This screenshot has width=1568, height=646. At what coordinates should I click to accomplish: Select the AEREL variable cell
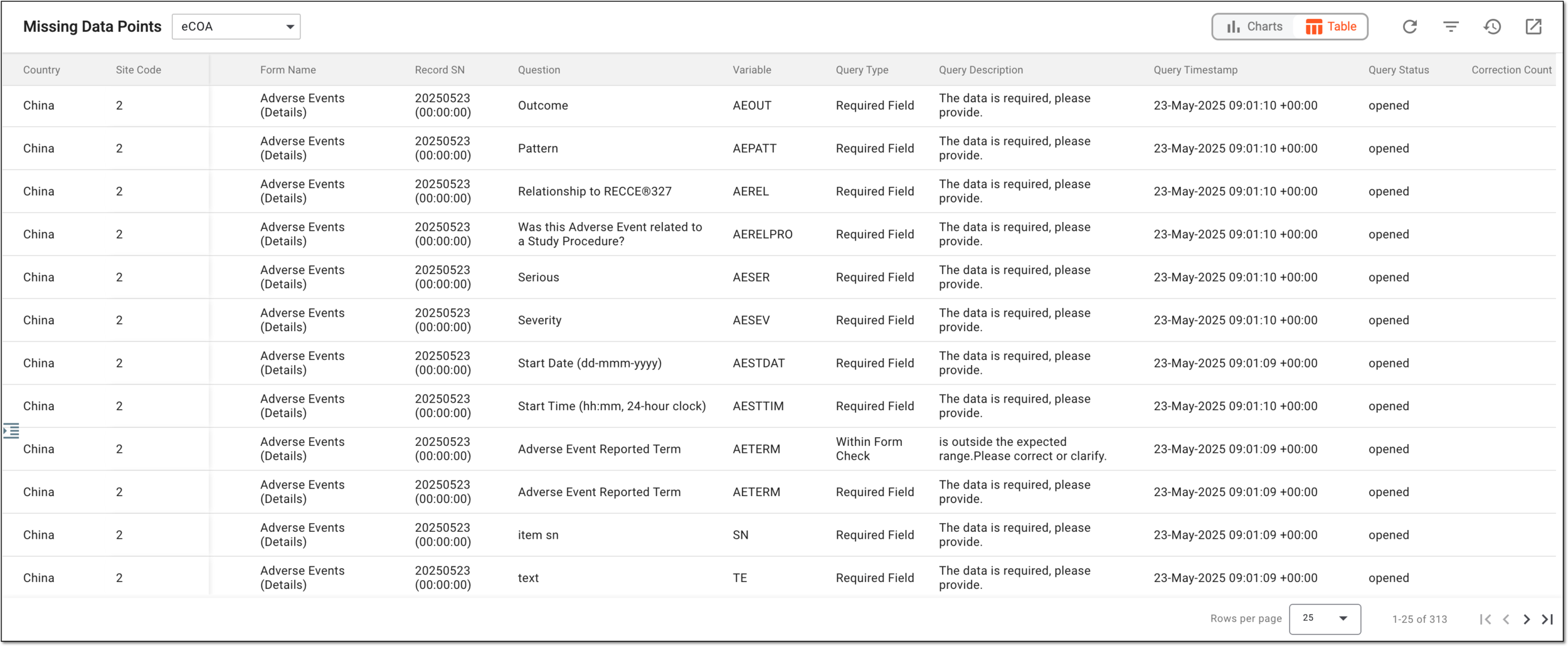tap(751, 191)
